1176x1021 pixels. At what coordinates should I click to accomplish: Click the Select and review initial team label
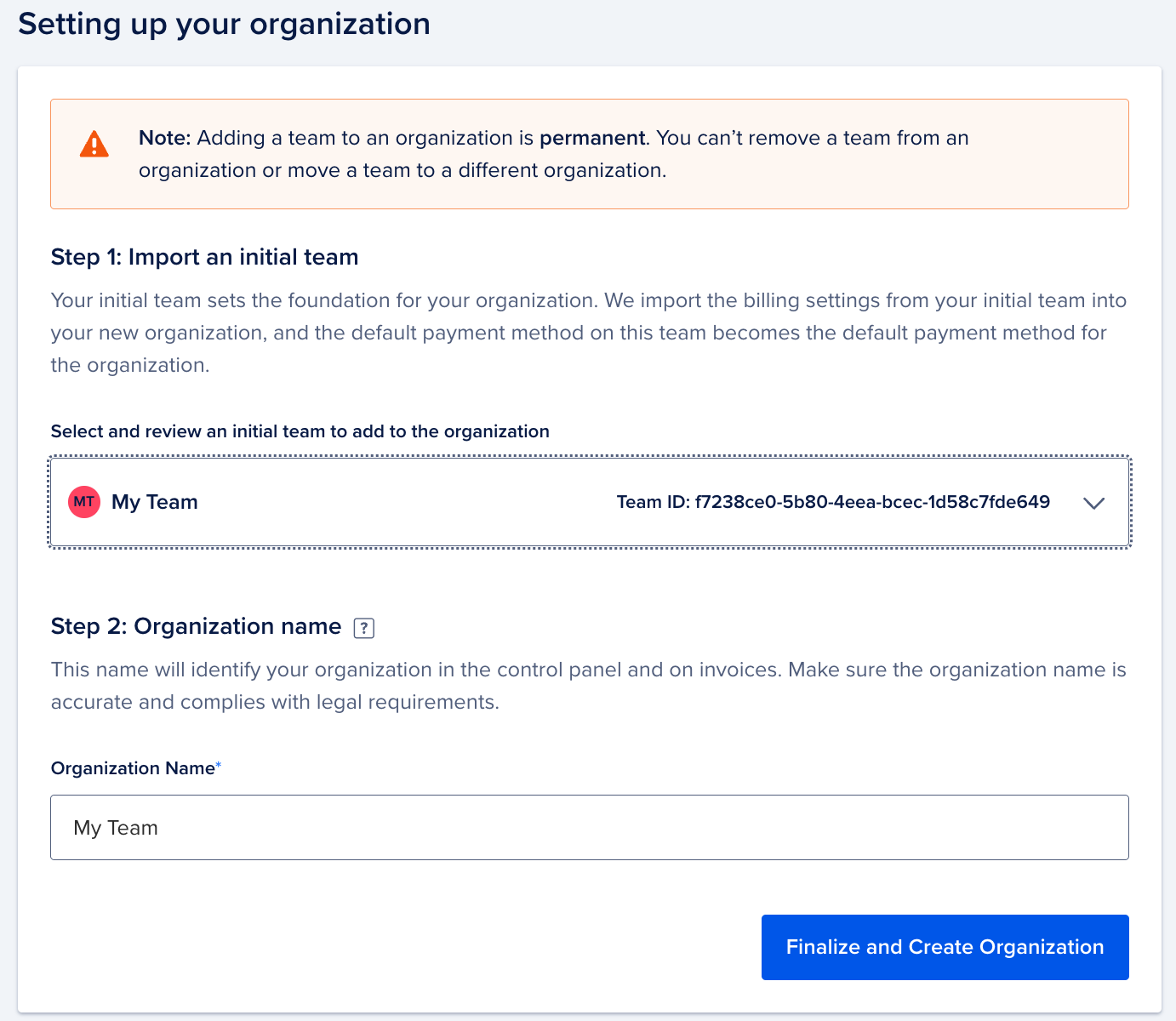click(300, 431)
